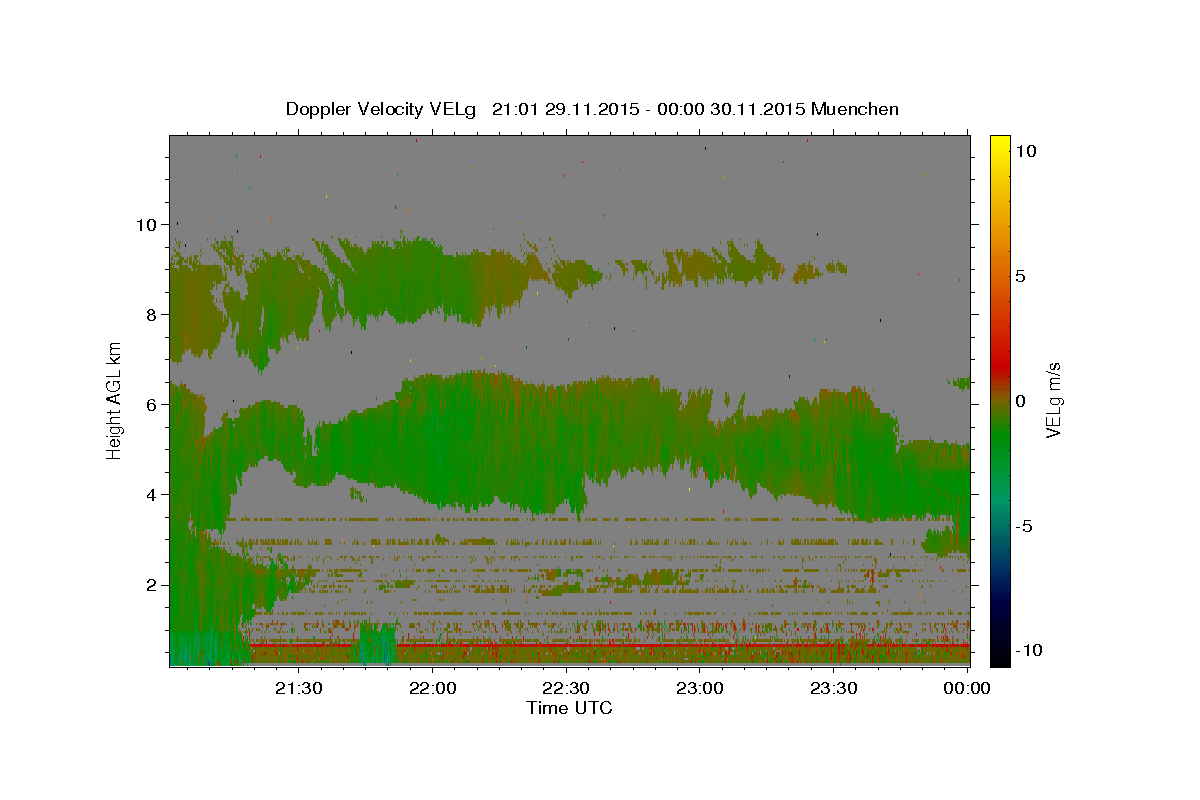Viewport: 1200px width, 800px height.
Task: Click the 'Muenchen' location label in title
Action: point(855,109)
